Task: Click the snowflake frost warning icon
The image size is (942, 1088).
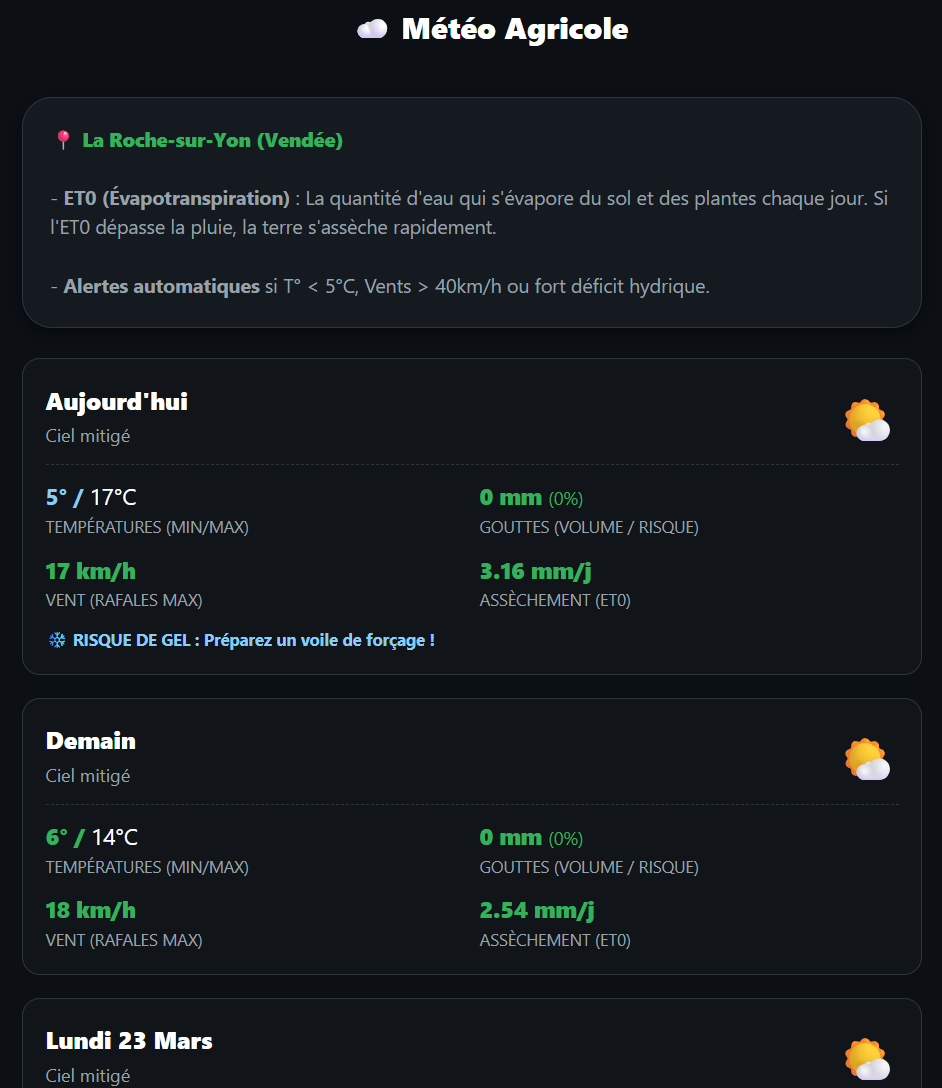Action: click(x=57, y=640)
